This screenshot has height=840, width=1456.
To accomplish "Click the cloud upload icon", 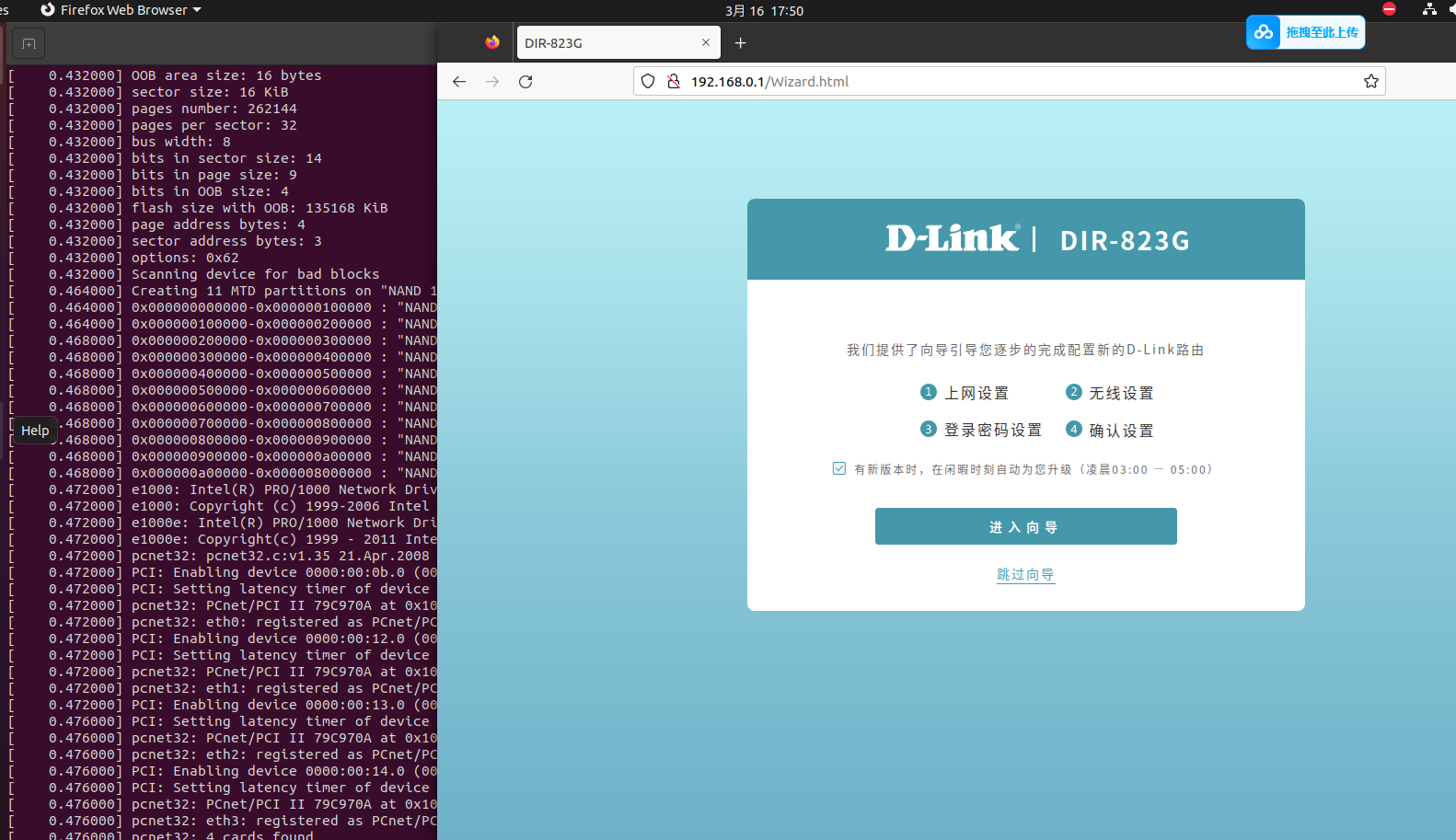I will click(x=1264, y=32).
